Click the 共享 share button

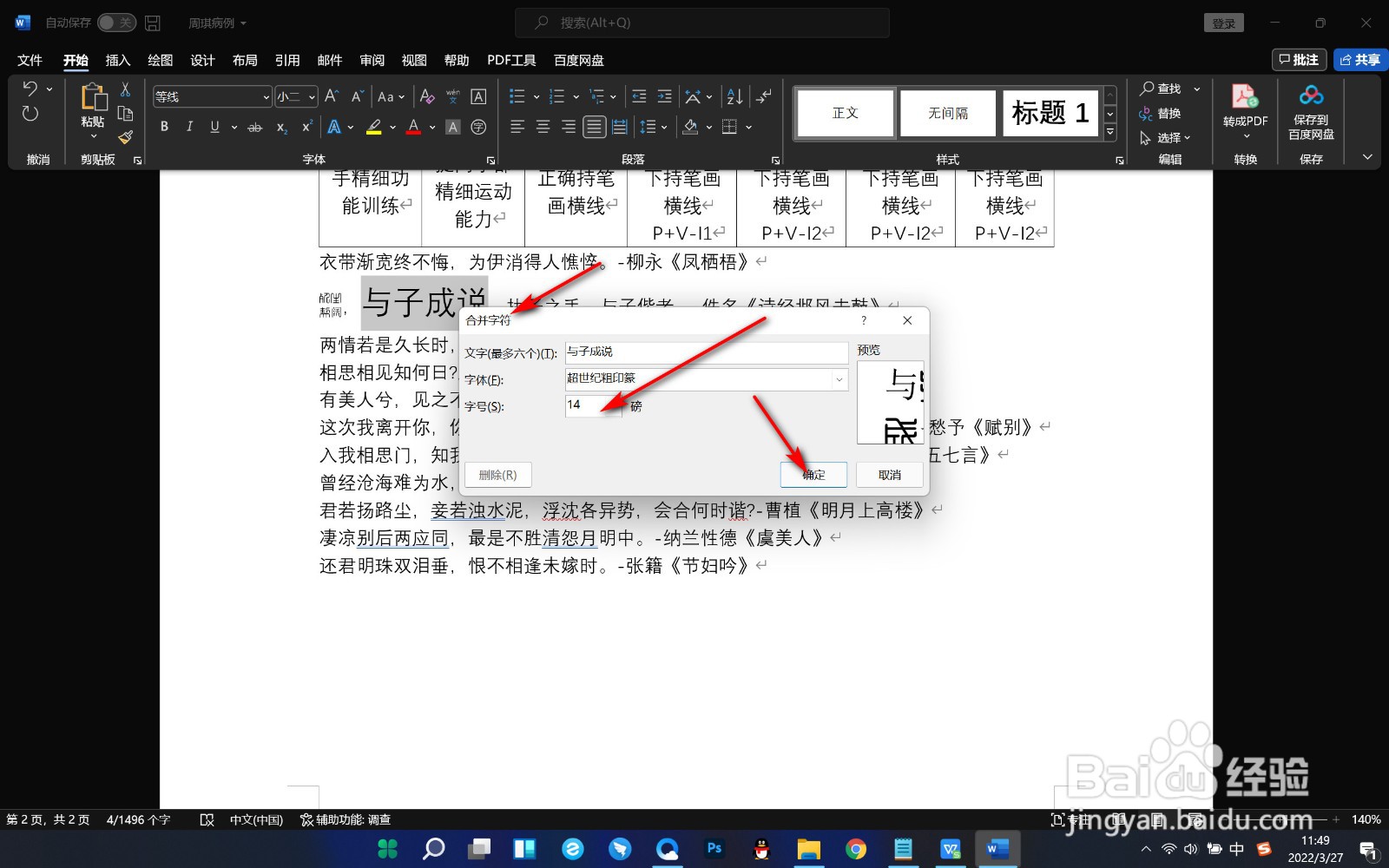pos(1360,60)
